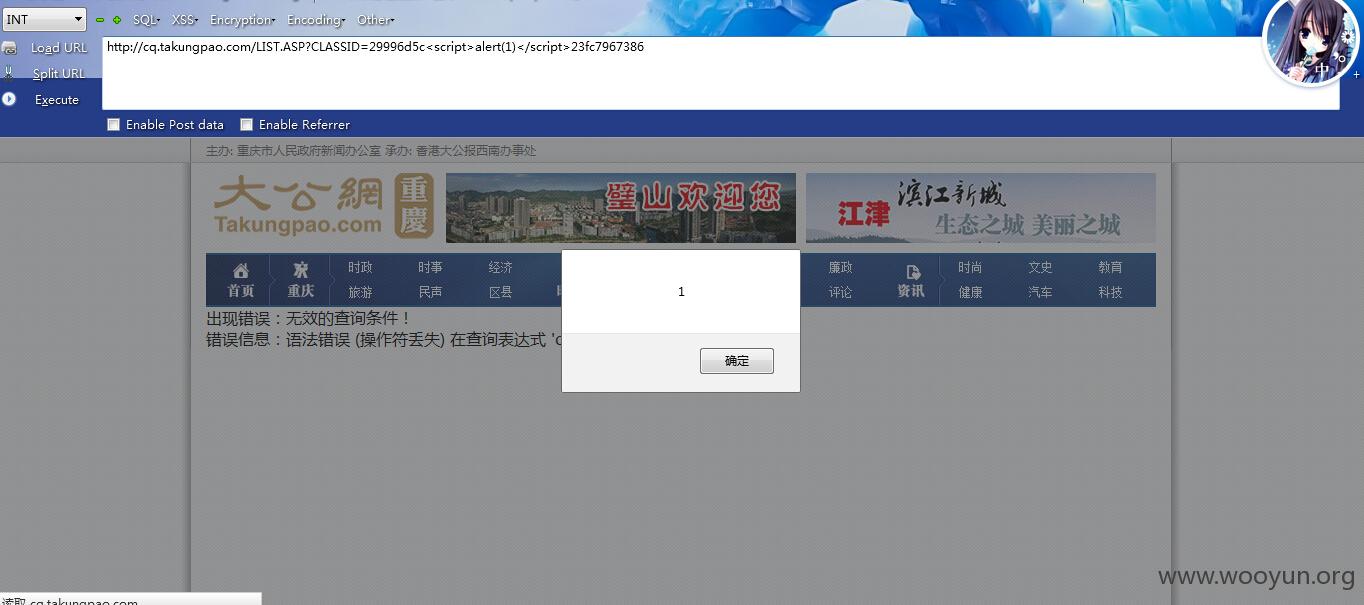Enable the Referrer checkbox
Image resolution: width=1364 pixels, height=605 pixels.
coord(246,125)
